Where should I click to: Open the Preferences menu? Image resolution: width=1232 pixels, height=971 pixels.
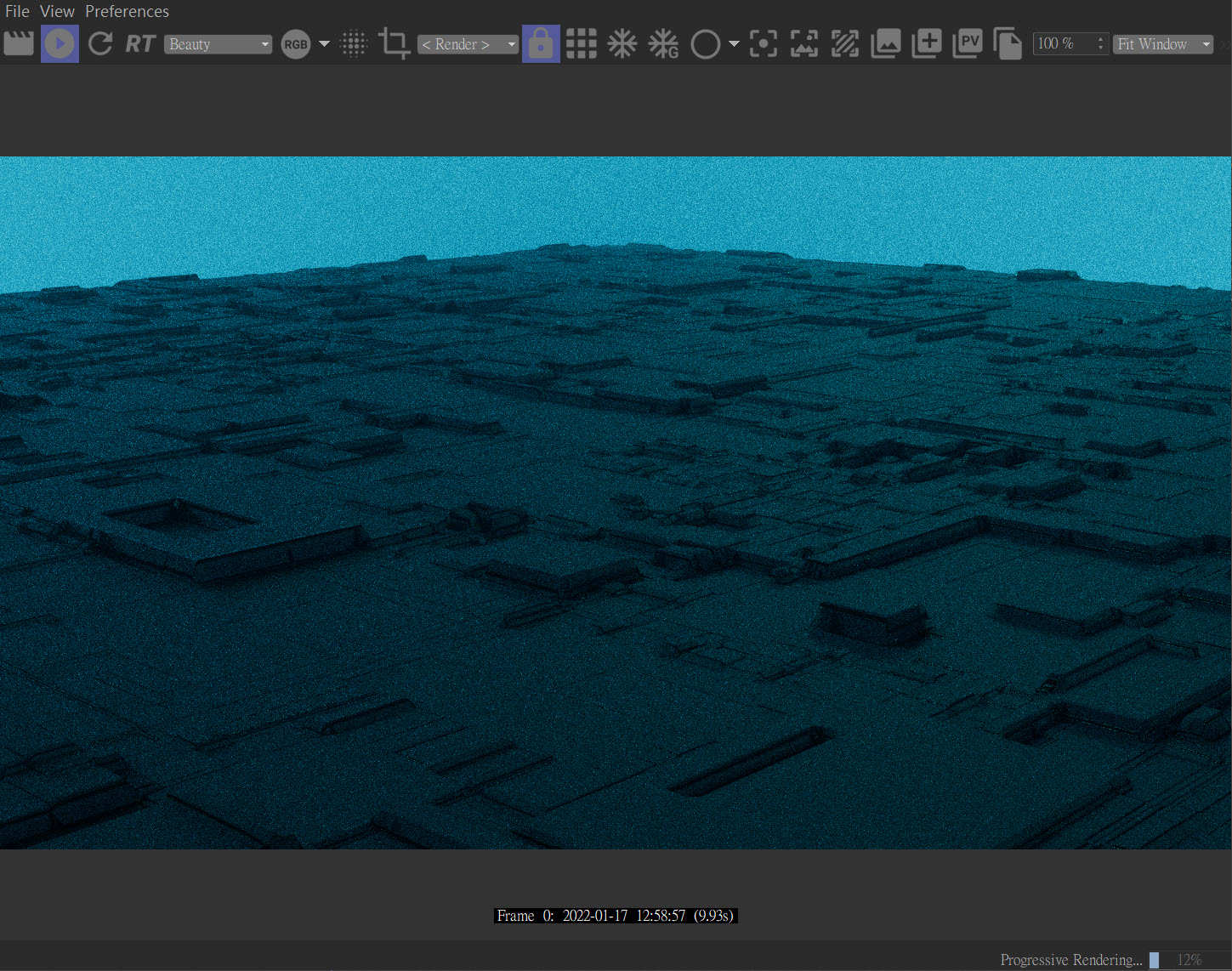click(127, 11)
